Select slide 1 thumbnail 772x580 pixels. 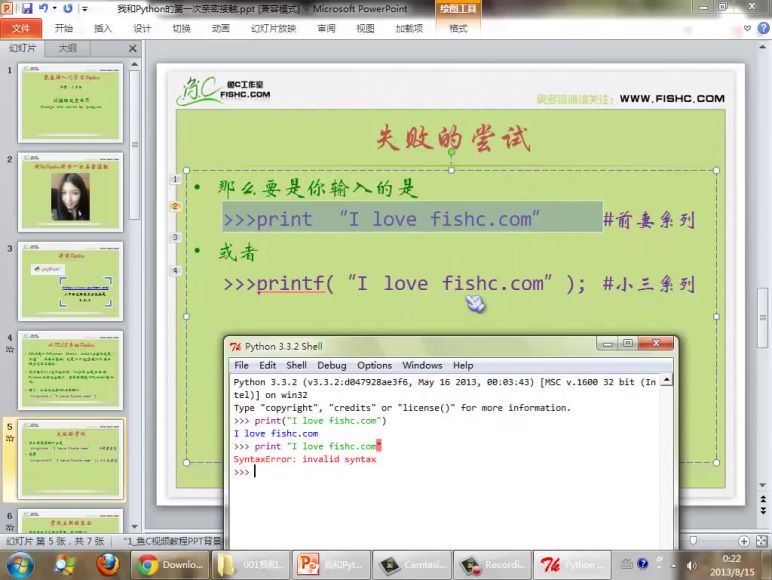(70, 102)
